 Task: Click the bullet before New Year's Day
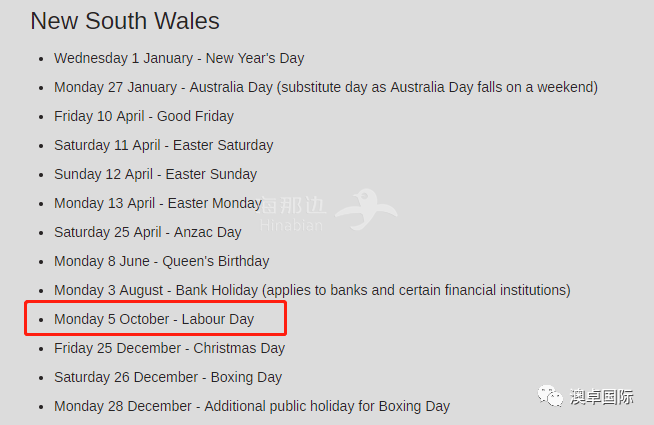point(41,59)
